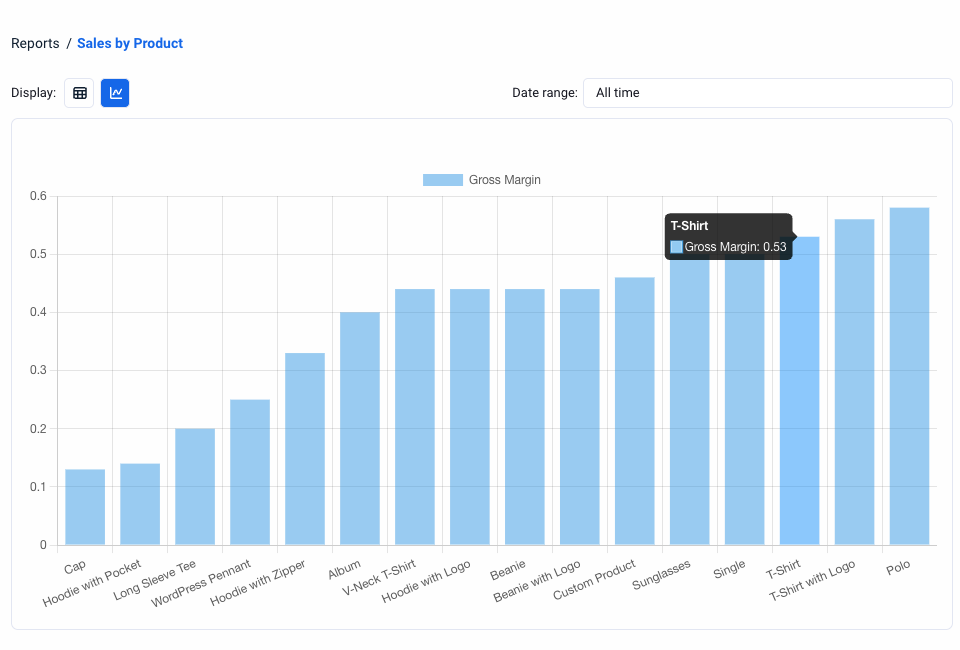Navigate to the Reports breadcrumb
The image size is (960, 650).
35,43
